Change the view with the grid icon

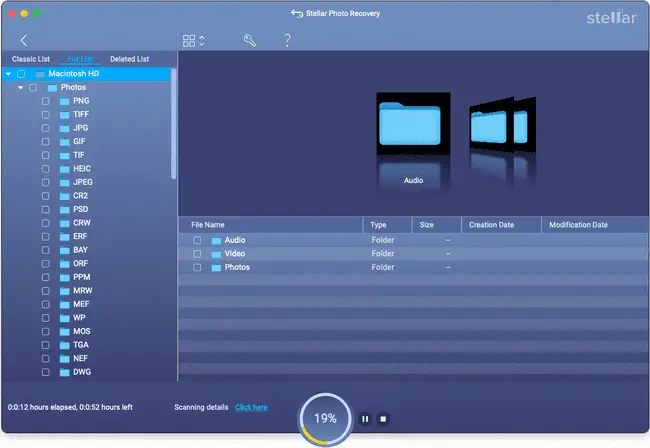[x=189, y=41]
